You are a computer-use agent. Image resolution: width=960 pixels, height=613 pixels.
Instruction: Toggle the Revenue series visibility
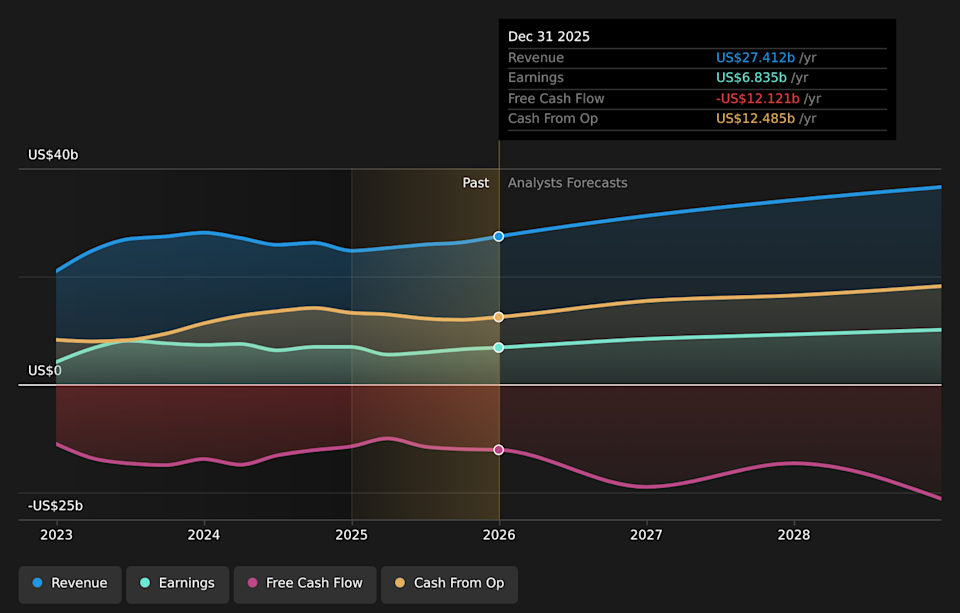click(69, 583)
